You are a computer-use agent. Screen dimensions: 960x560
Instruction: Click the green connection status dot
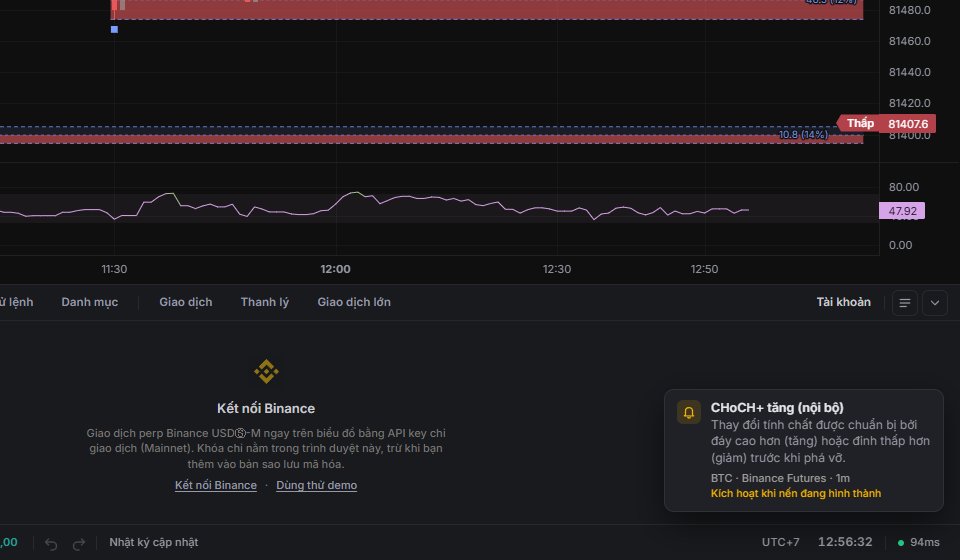(x=901, y=543)
